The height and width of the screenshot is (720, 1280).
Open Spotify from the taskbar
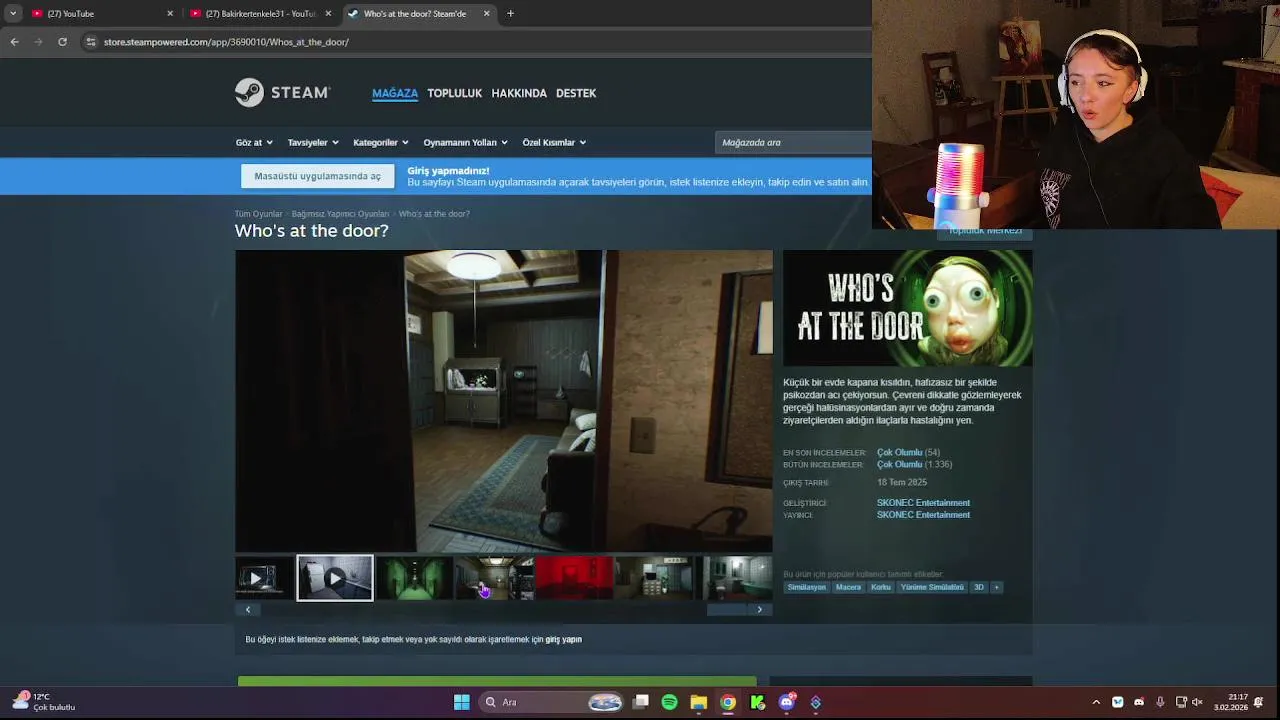(669, 702)
